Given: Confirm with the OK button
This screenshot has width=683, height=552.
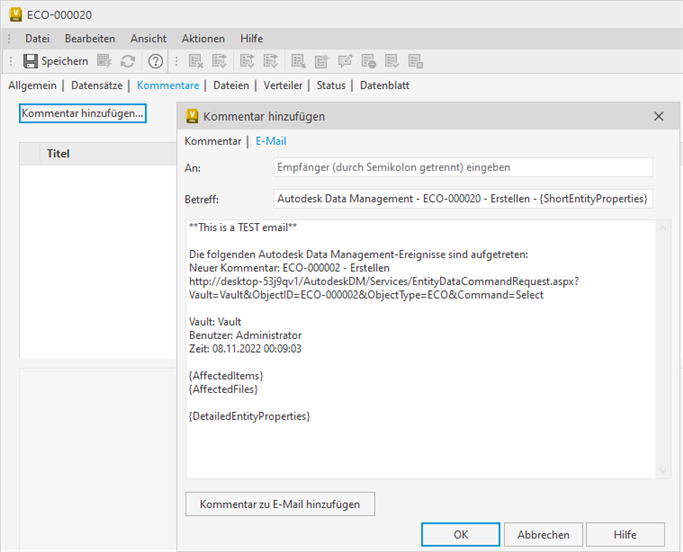Looking at the screenshot, I should (460, 535).
